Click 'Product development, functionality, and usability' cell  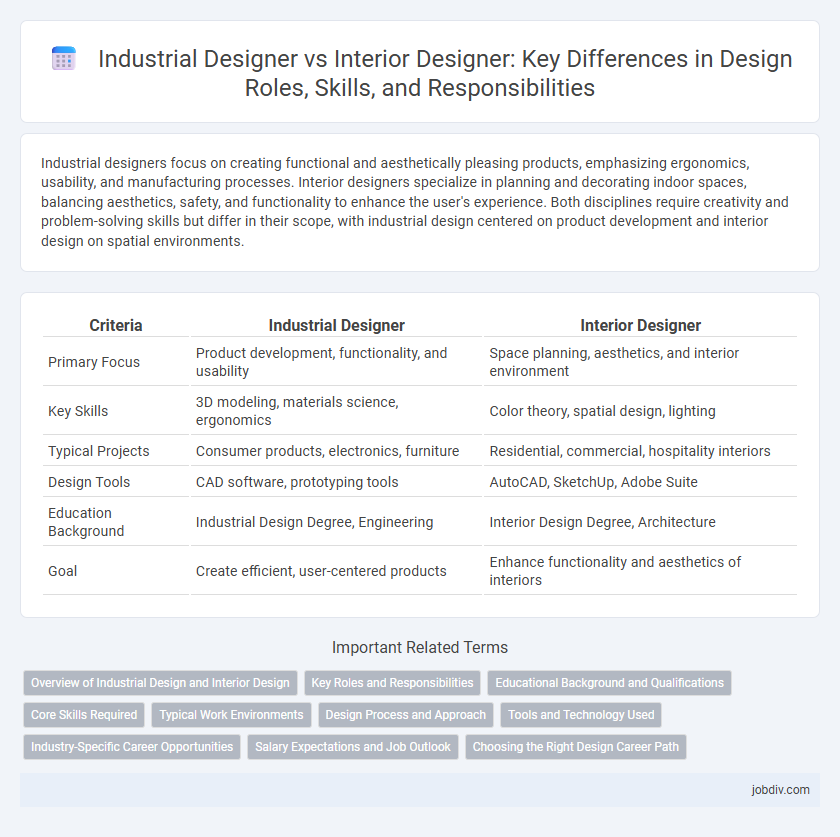[336, 362]
